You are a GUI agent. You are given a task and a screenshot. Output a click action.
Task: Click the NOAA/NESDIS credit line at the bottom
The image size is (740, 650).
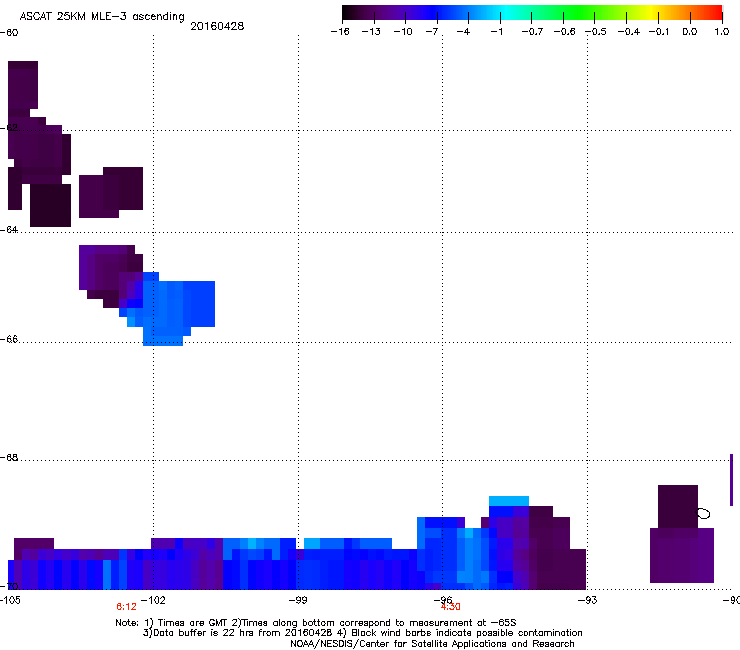[x=432, y=644]
